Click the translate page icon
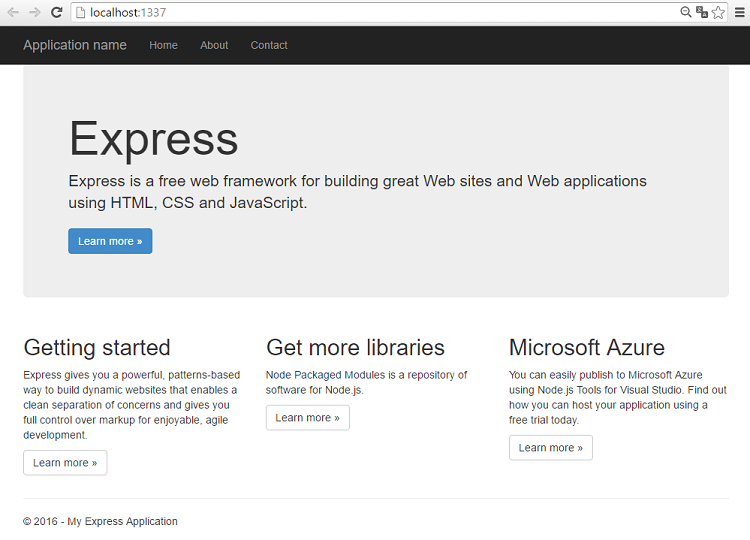 tap(702, 12)
